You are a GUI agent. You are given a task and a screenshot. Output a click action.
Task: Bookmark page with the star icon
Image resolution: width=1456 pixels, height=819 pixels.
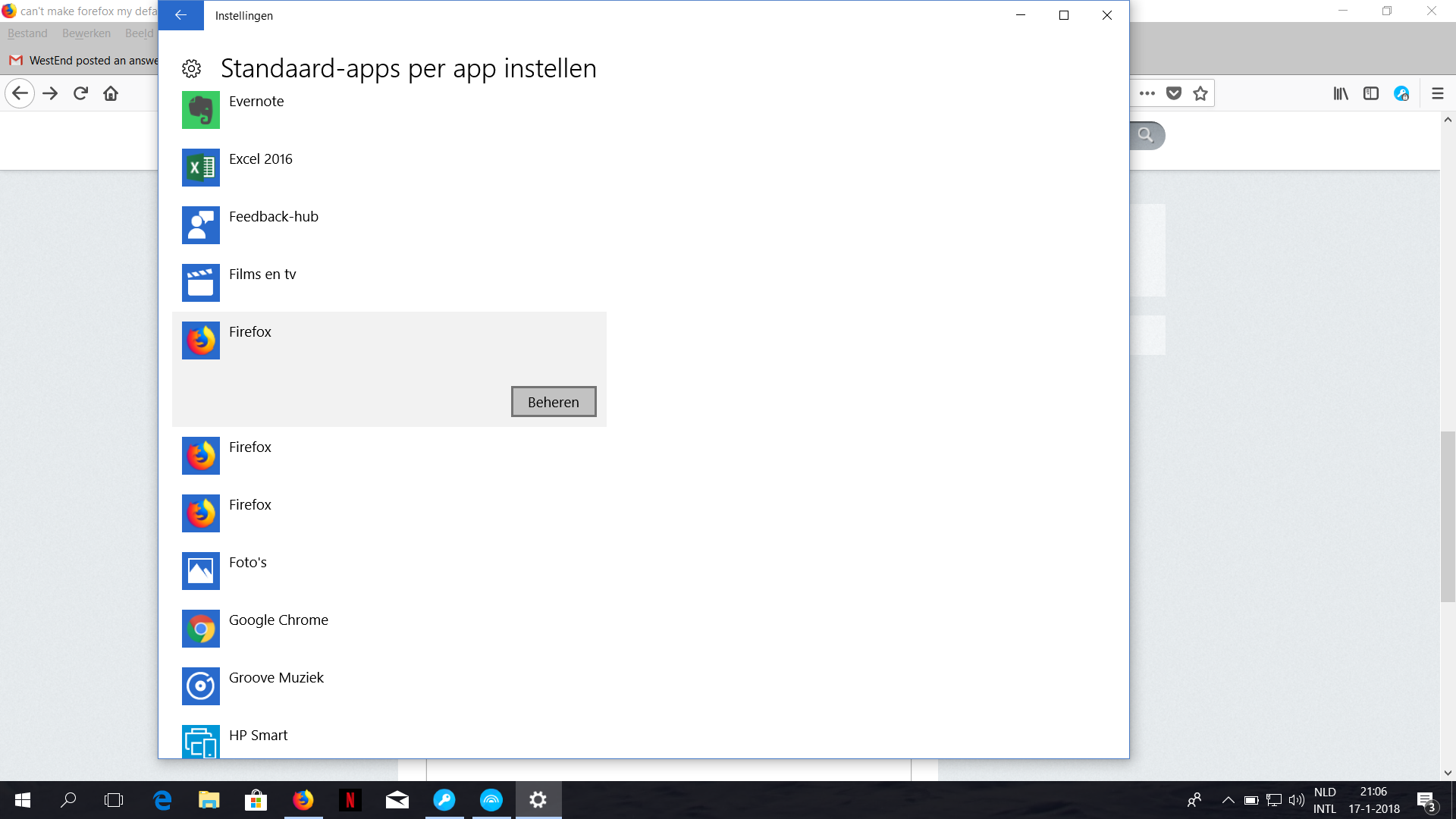click(x=1200, y=93)
